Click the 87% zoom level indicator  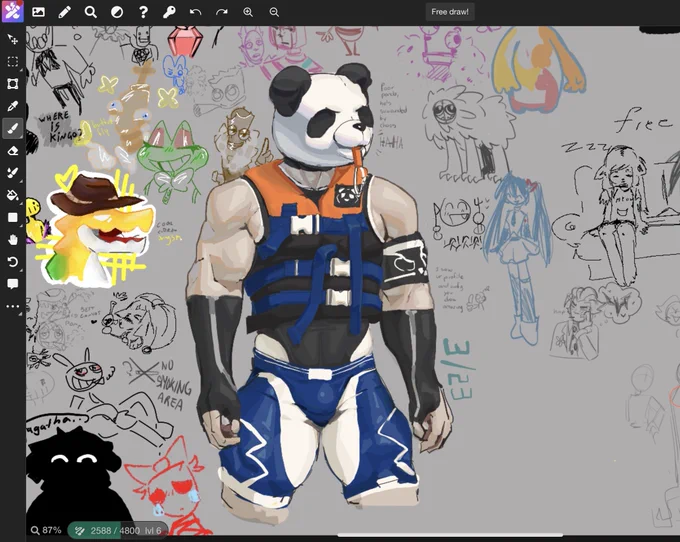[46, 530]
